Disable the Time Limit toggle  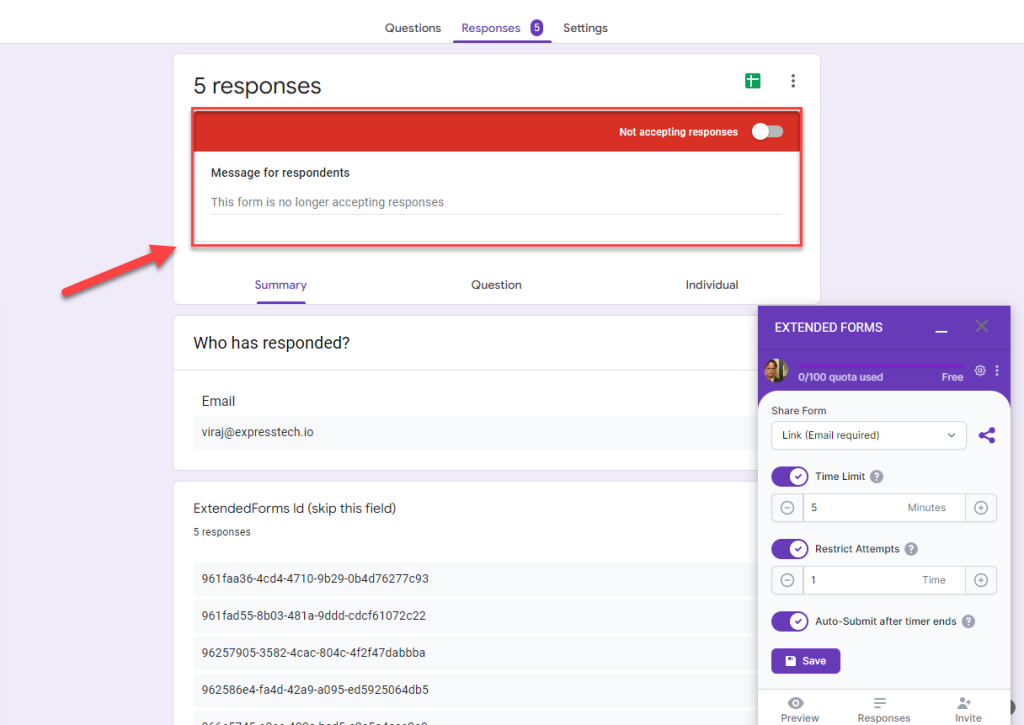click(790, 477)
